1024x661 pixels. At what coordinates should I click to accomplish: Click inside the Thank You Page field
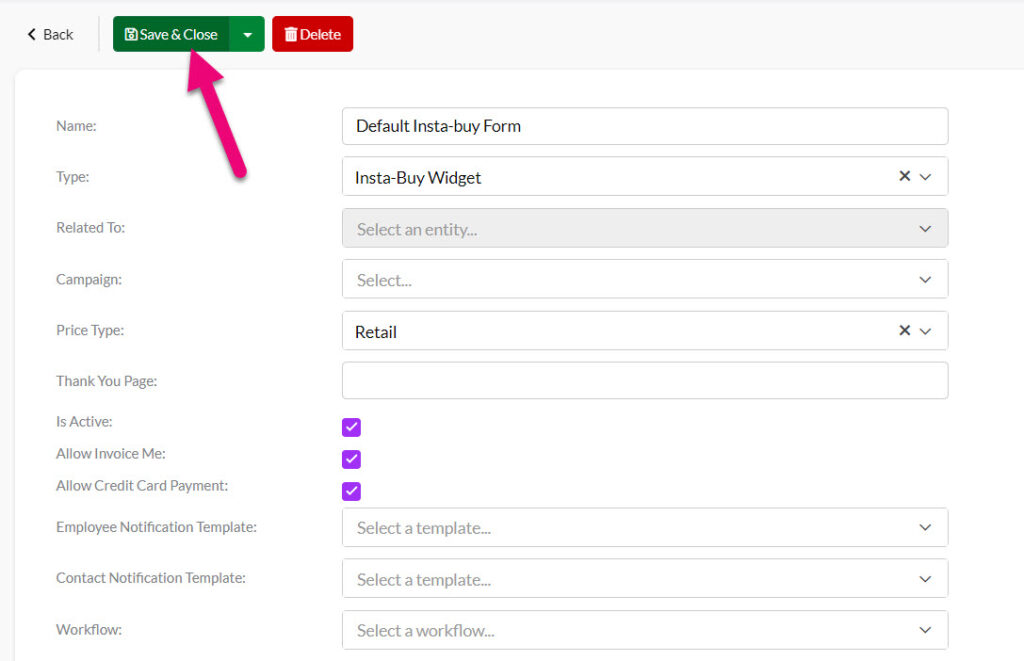point(645,380)
